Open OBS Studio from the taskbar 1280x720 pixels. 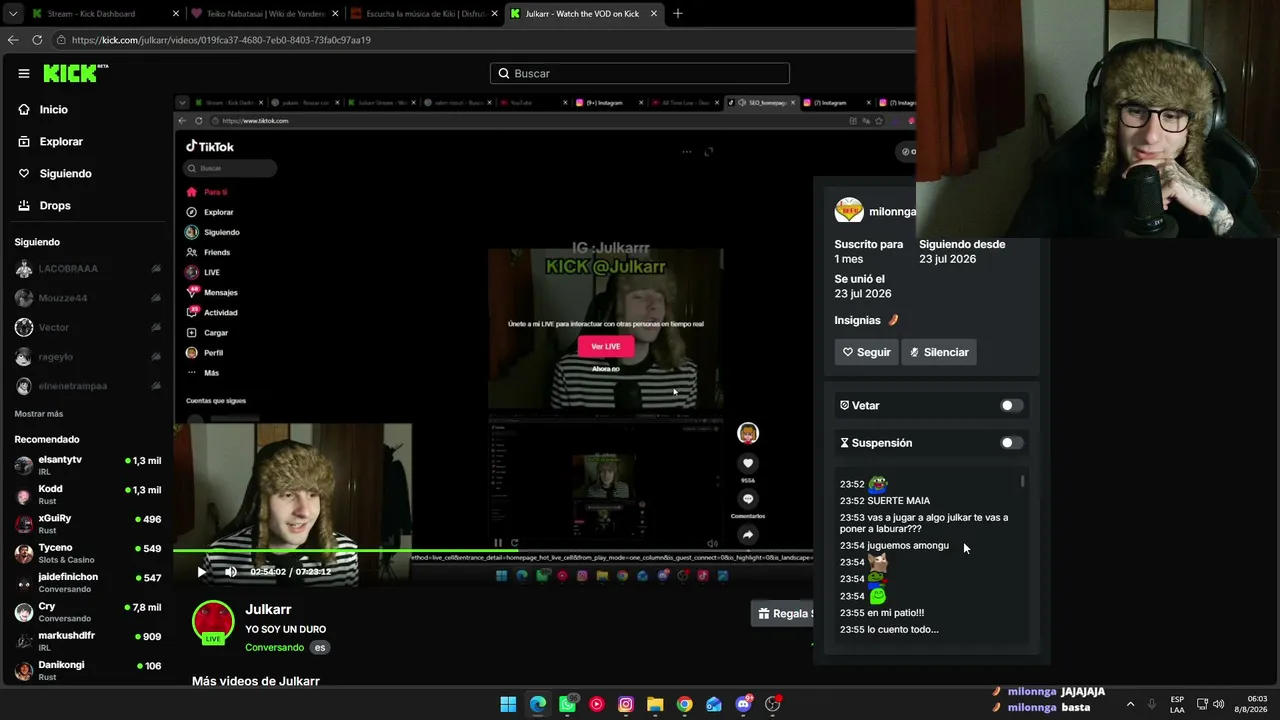772,704
